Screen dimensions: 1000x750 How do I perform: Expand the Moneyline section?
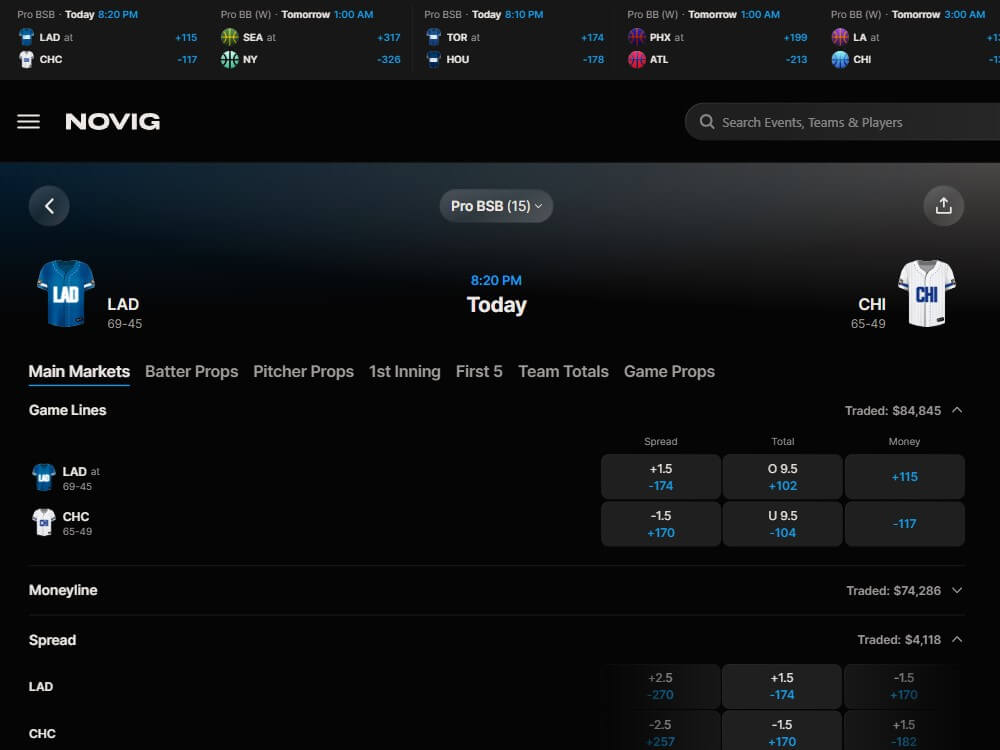click(957, 591)
